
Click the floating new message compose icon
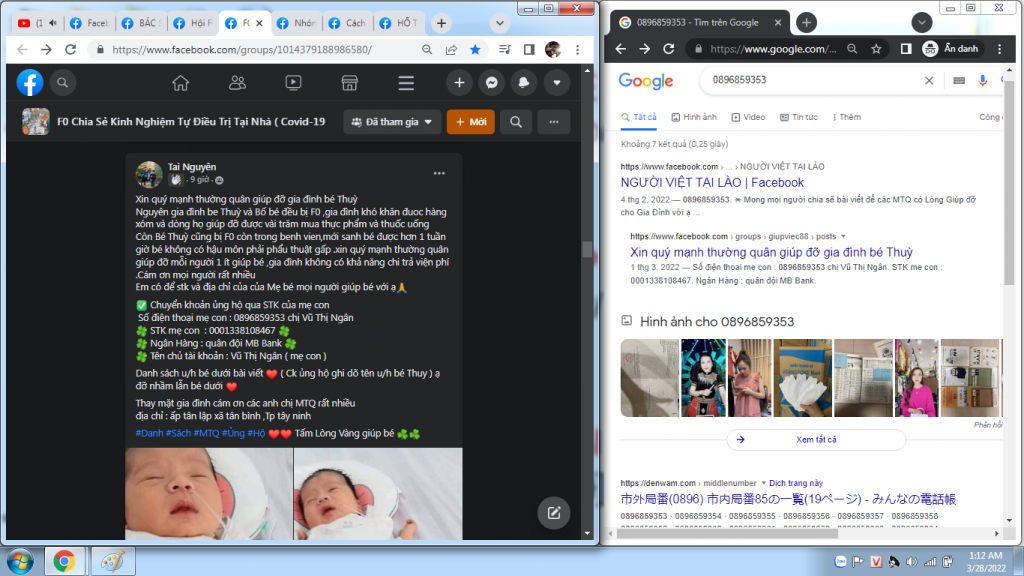[x=552, y=513]
